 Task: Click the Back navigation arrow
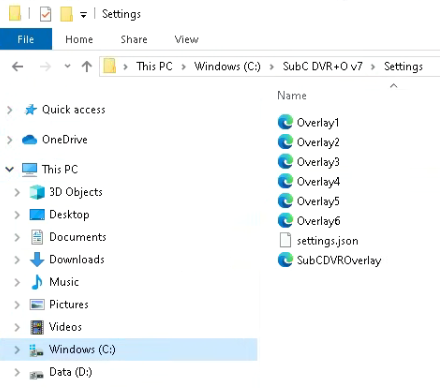(x=17, y=67)
